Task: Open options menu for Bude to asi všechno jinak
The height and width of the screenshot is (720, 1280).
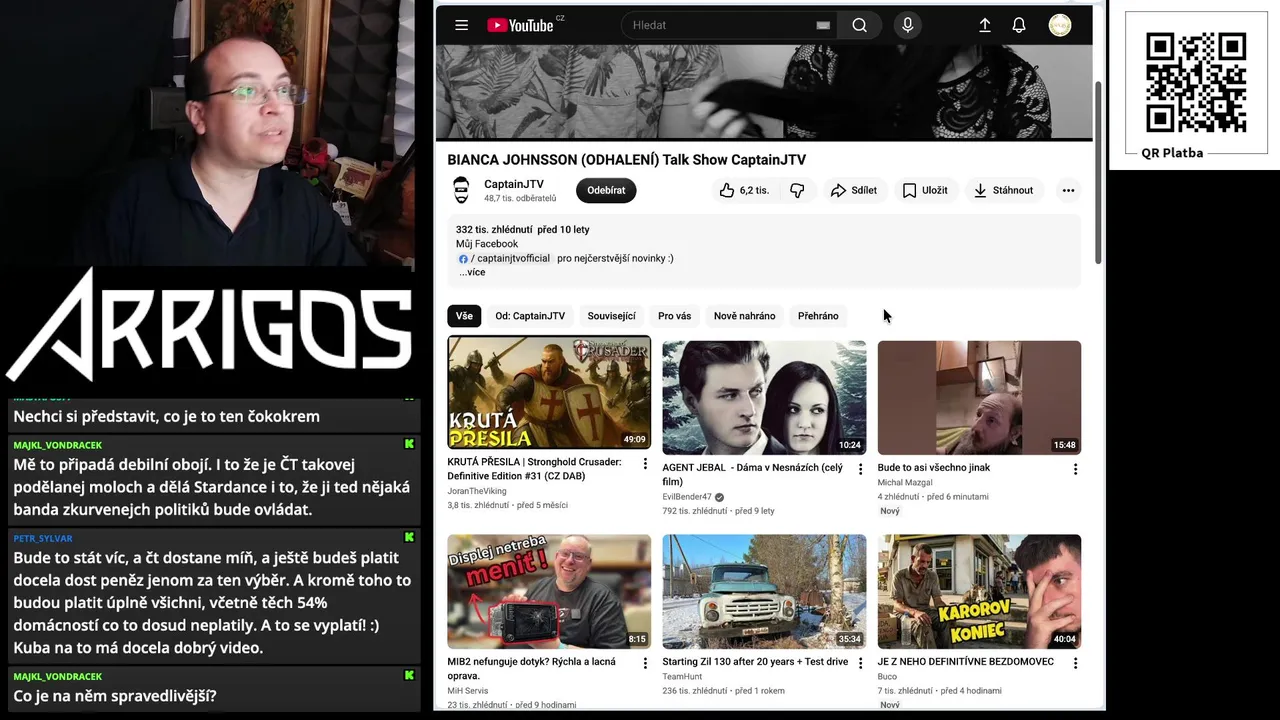Action: click(x=1075, y=469)
